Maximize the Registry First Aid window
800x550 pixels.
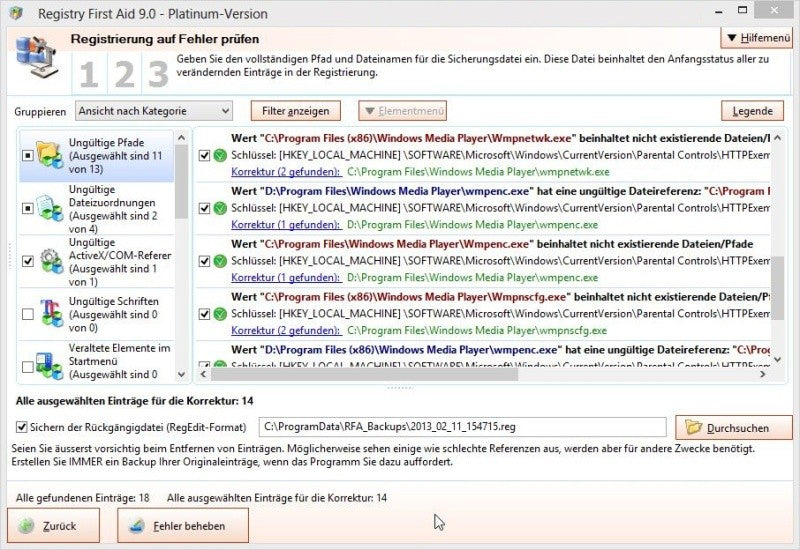743,10
